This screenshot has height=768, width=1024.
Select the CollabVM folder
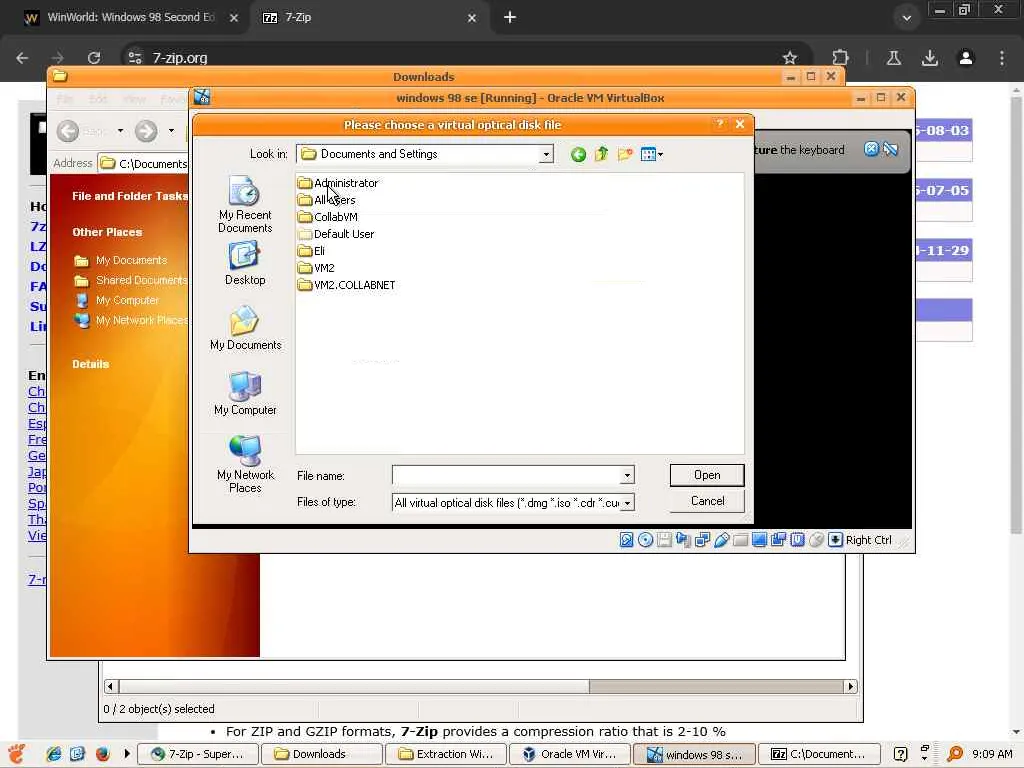pos(328,217)
